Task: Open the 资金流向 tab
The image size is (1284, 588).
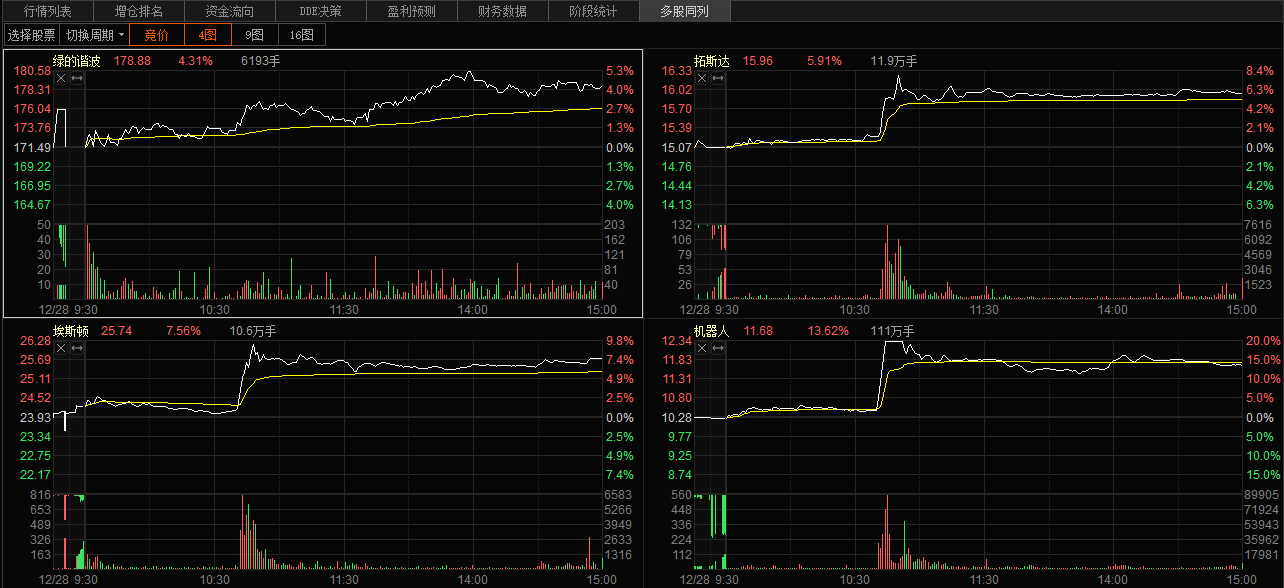Action: click(229, 12)
